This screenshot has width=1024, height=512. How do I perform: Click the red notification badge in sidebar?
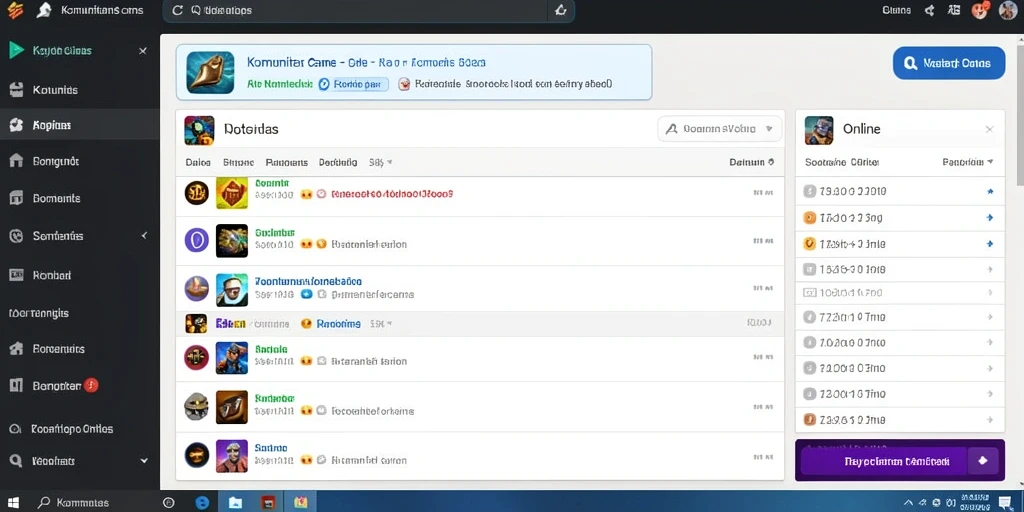tap(91, 385)
